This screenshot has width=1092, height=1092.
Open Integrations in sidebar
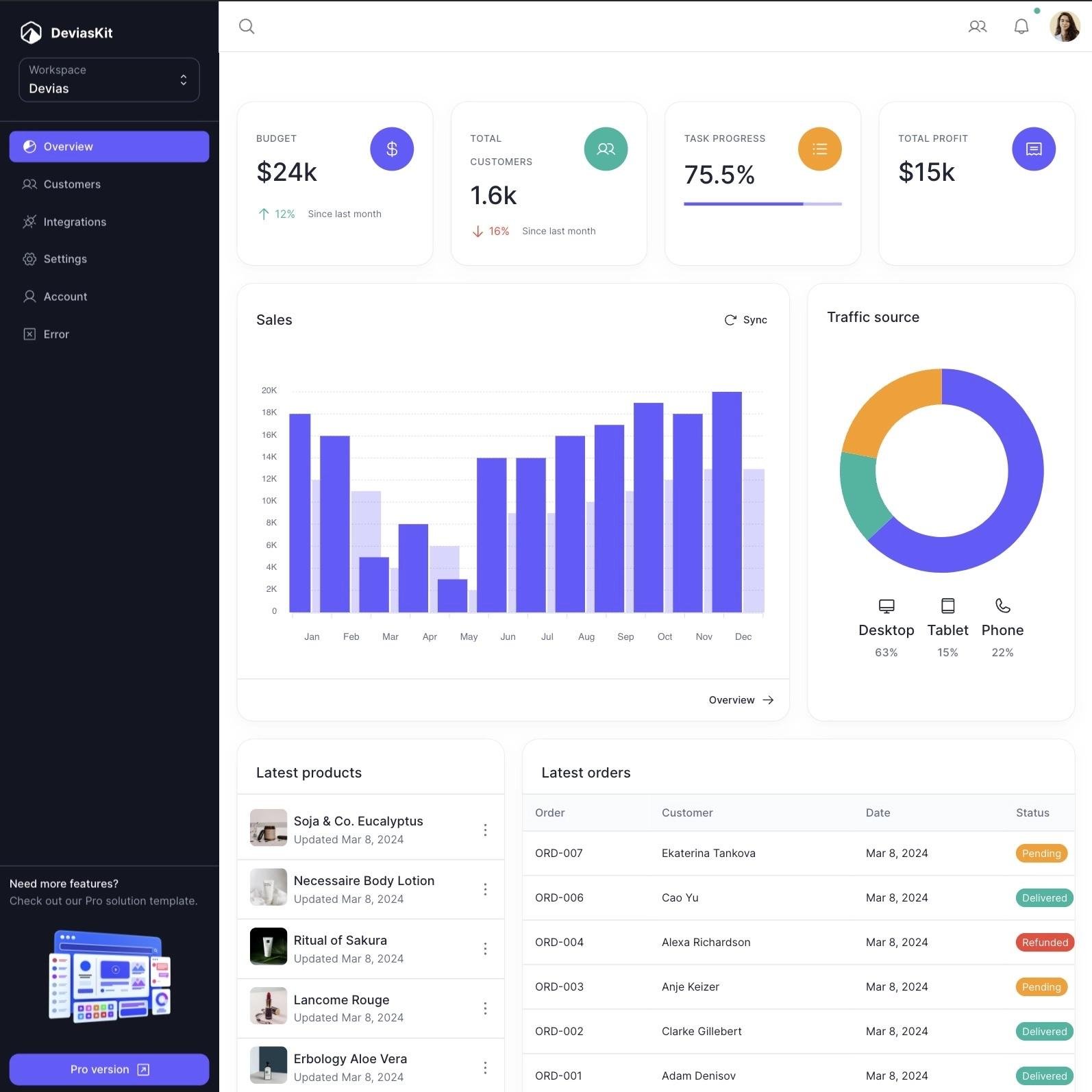click(109, 222)
